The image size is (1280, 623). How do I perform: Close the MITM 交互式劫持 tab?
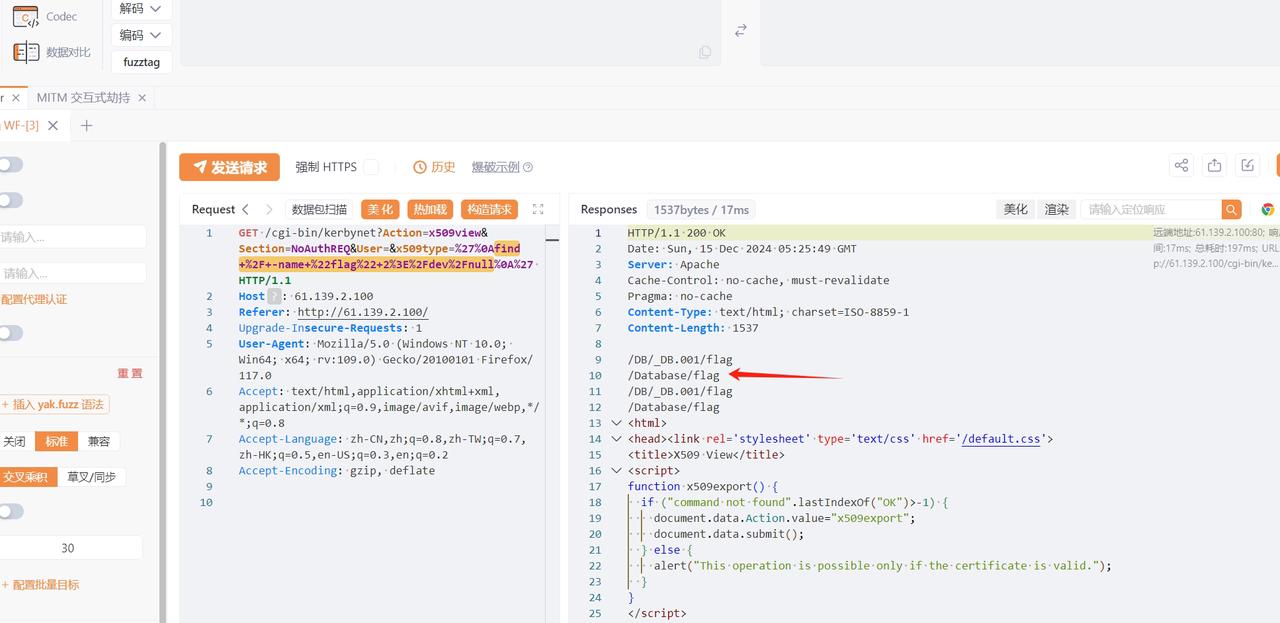point(142,98)
